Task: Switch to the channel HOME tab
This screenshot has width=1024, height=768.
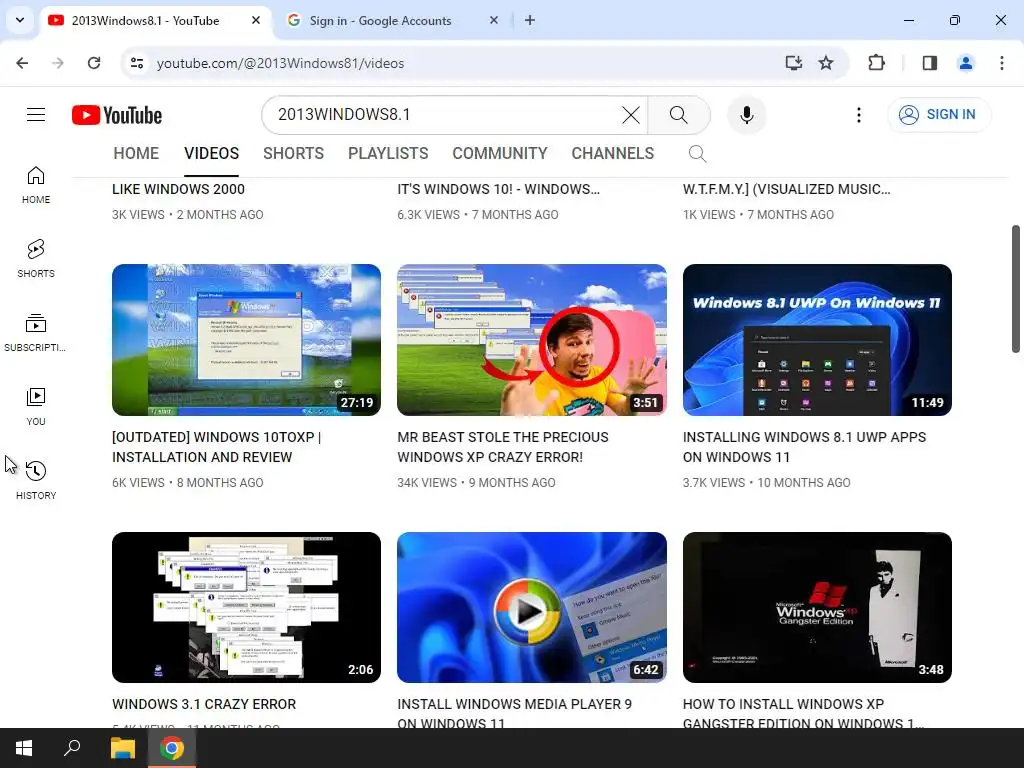Action: [136, 153]
